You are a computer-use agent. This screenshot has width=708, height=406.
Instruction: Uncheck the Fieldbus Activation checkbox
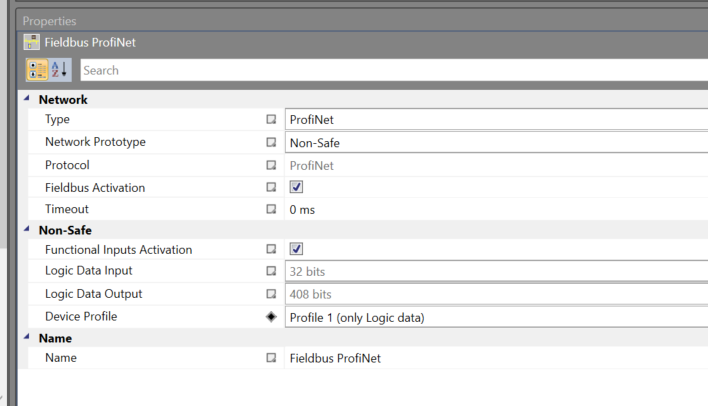point(296,187)
